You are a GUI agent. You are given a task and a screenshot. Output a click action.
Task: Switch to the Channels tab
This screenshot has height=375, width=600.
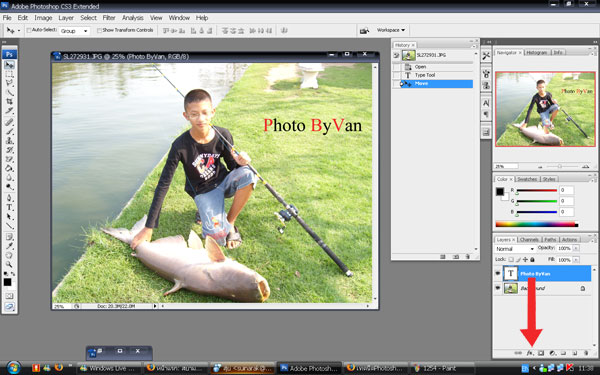coord(529,240)
